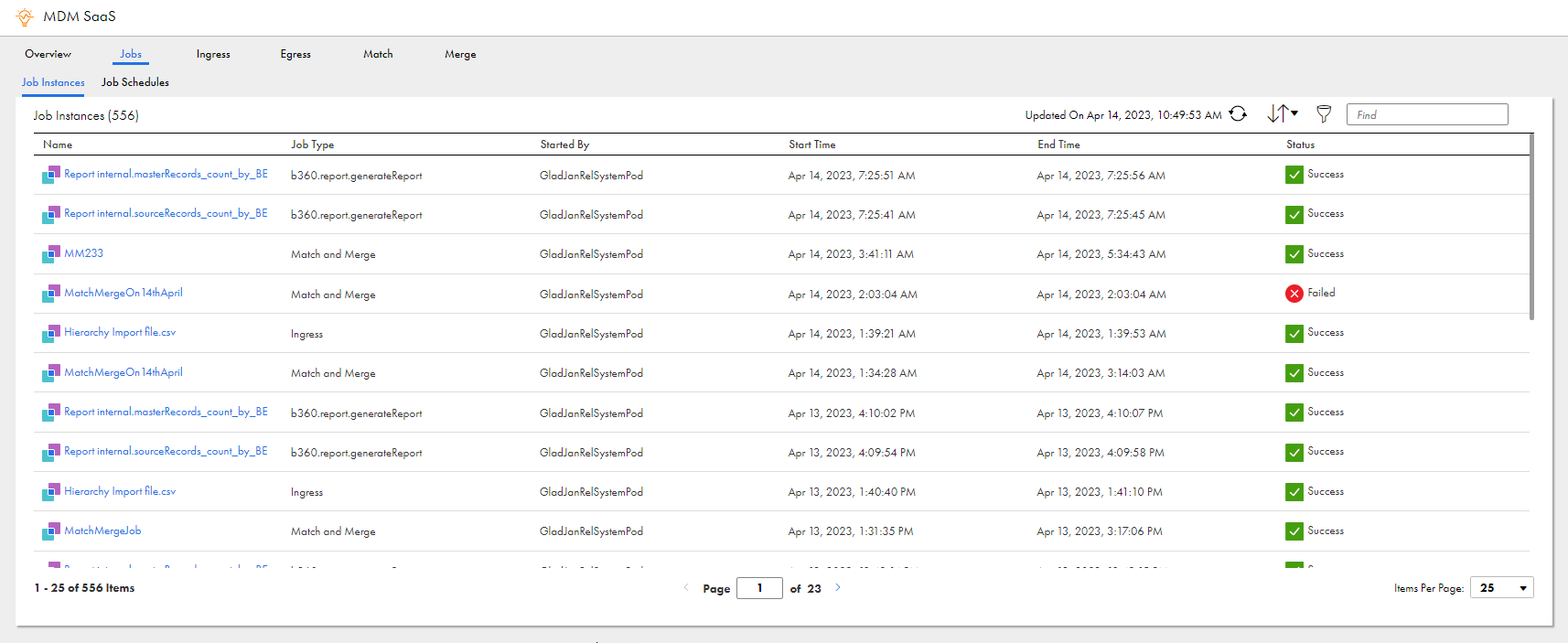Click the table vertical scrollbar
The image size is (1568, 643).
[1531, 227]
